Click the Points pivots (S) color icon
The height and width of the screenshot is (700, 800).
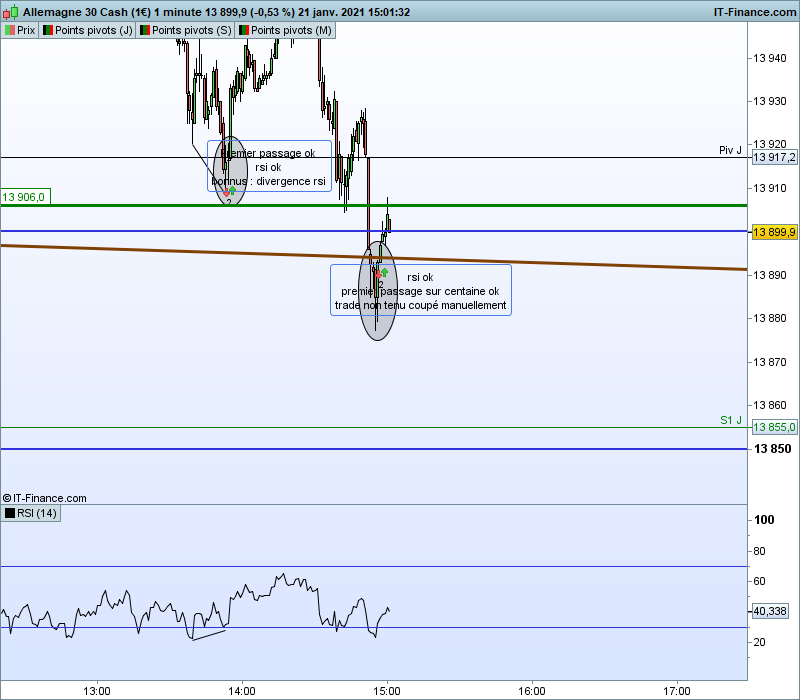[x=145, y=30]
